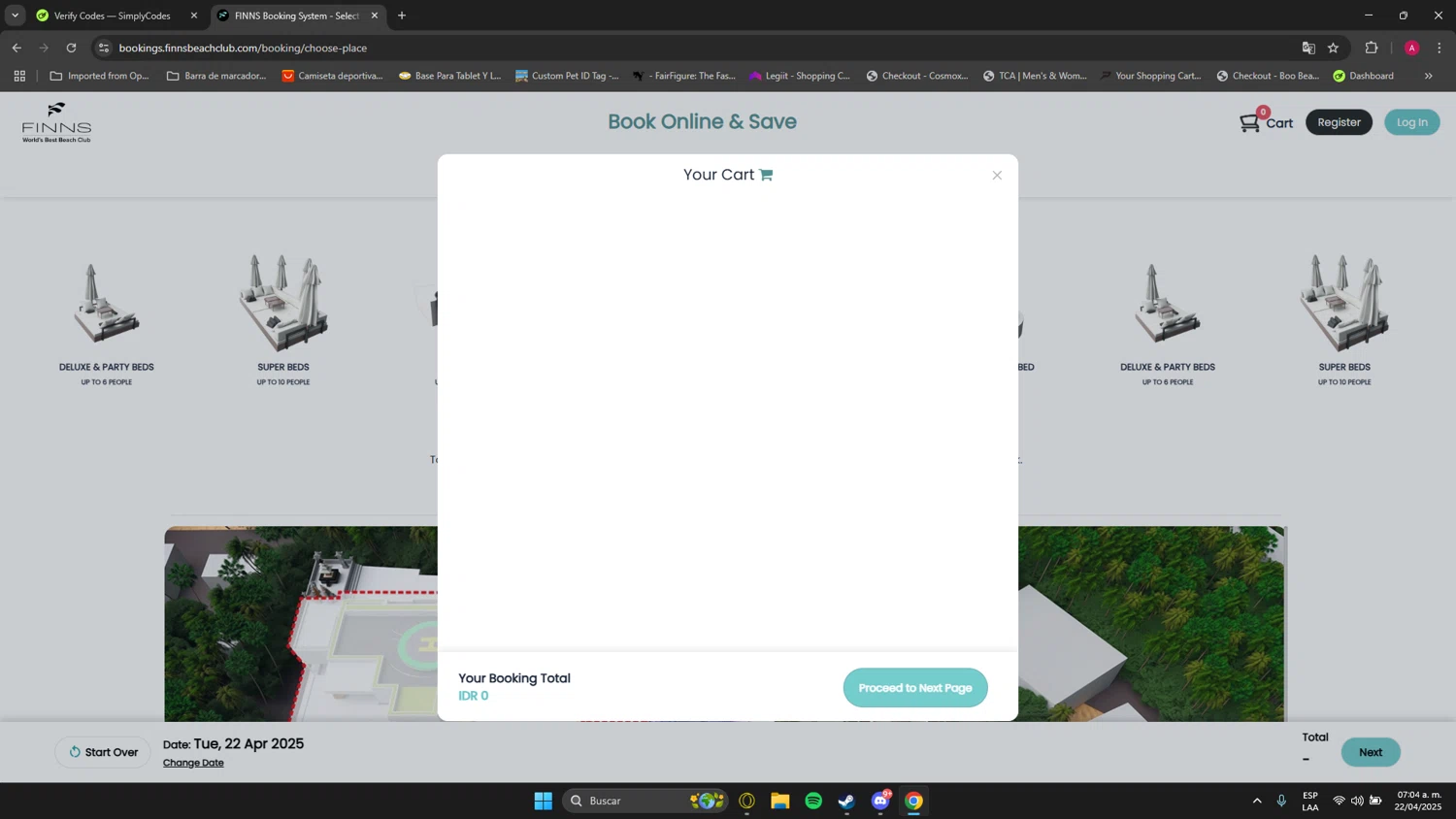Open Chrome three-dot menu
The image size is (1456, 819).
[x=1439, y=48]
